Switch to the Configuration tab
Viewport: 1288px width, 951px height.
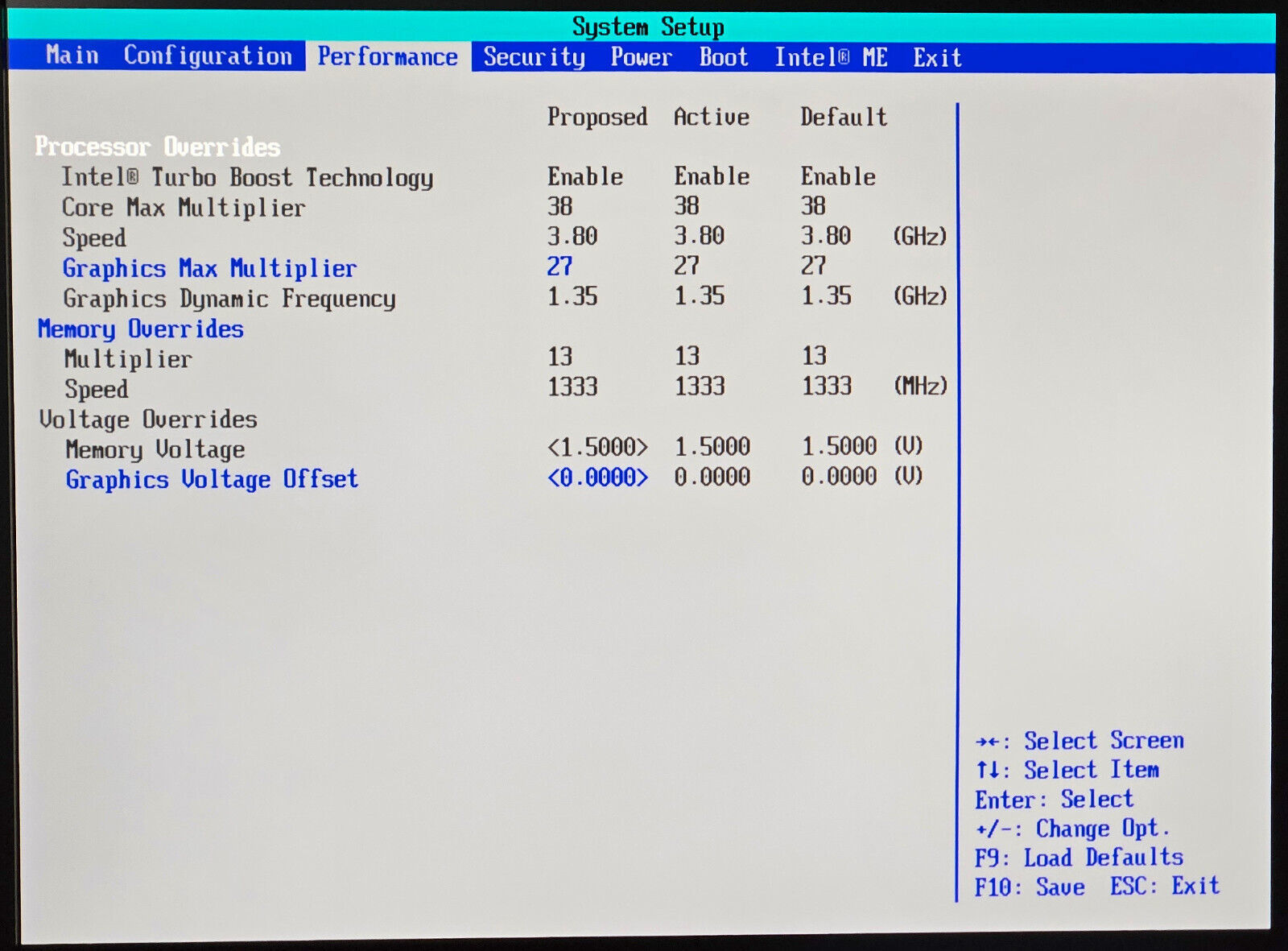point(208,56)
